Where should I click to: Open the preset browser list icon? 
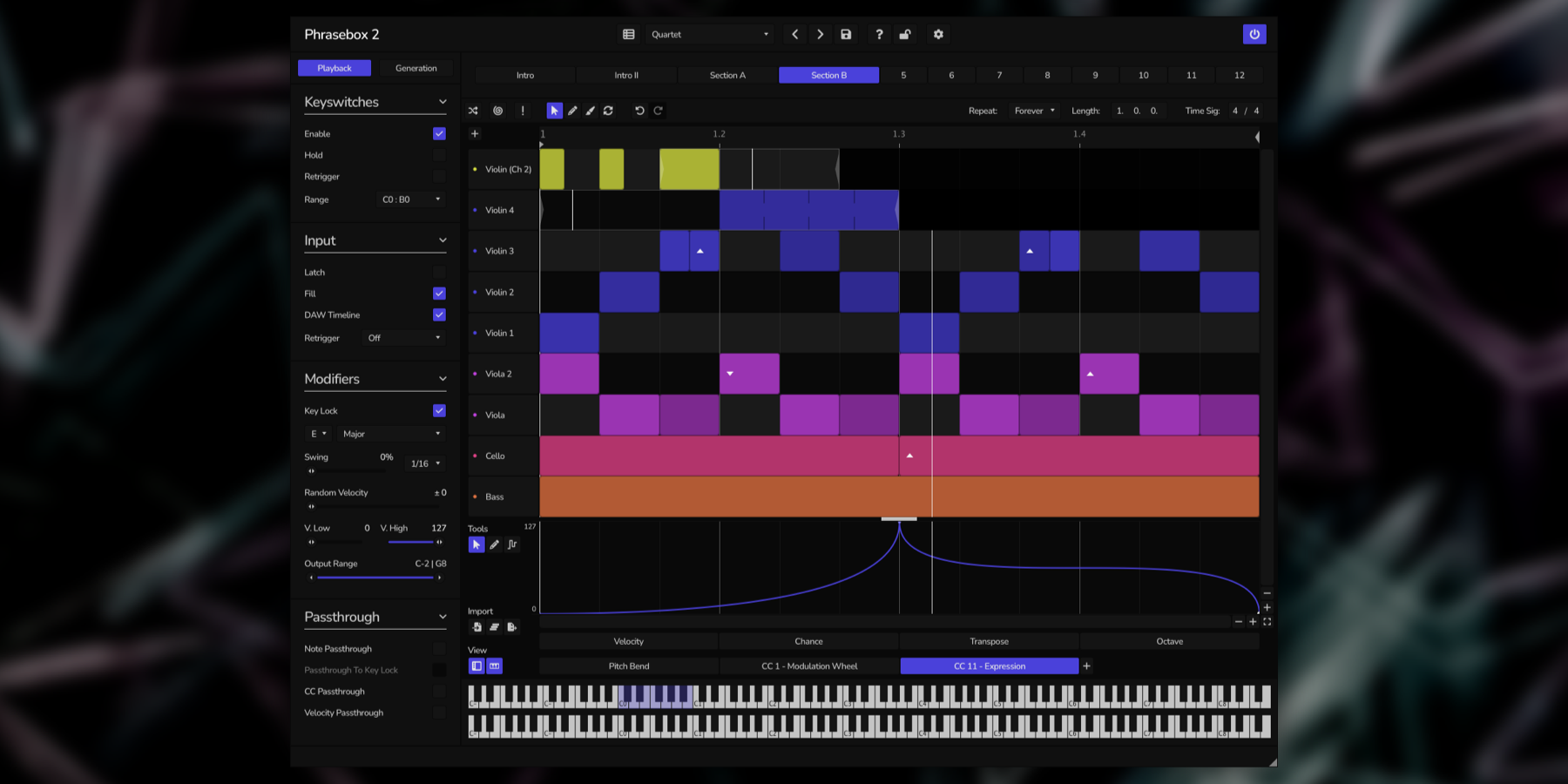point(629,34)
